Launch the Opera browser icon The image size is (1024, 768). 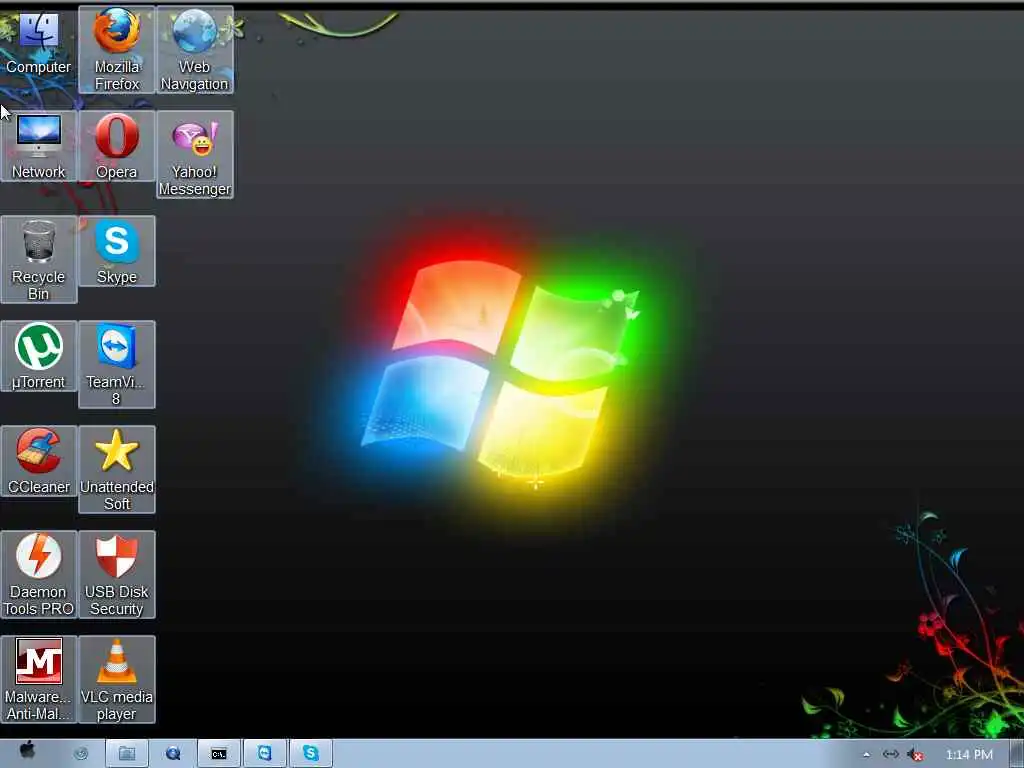pyautogui.click(x=117, y=146)
